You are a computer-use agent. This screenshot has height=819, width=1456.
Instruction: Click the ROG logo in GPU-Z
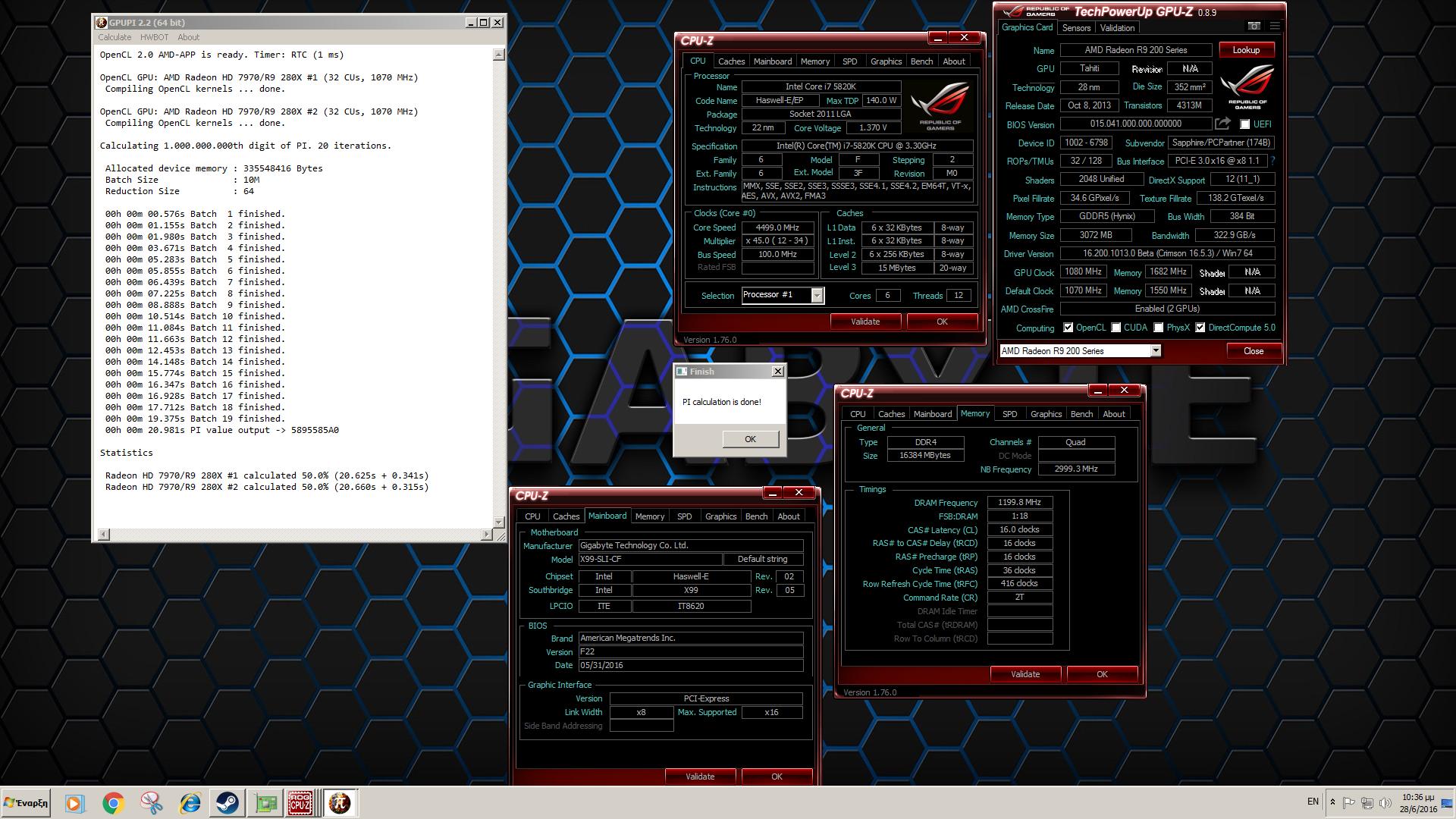coord(1247,87)
